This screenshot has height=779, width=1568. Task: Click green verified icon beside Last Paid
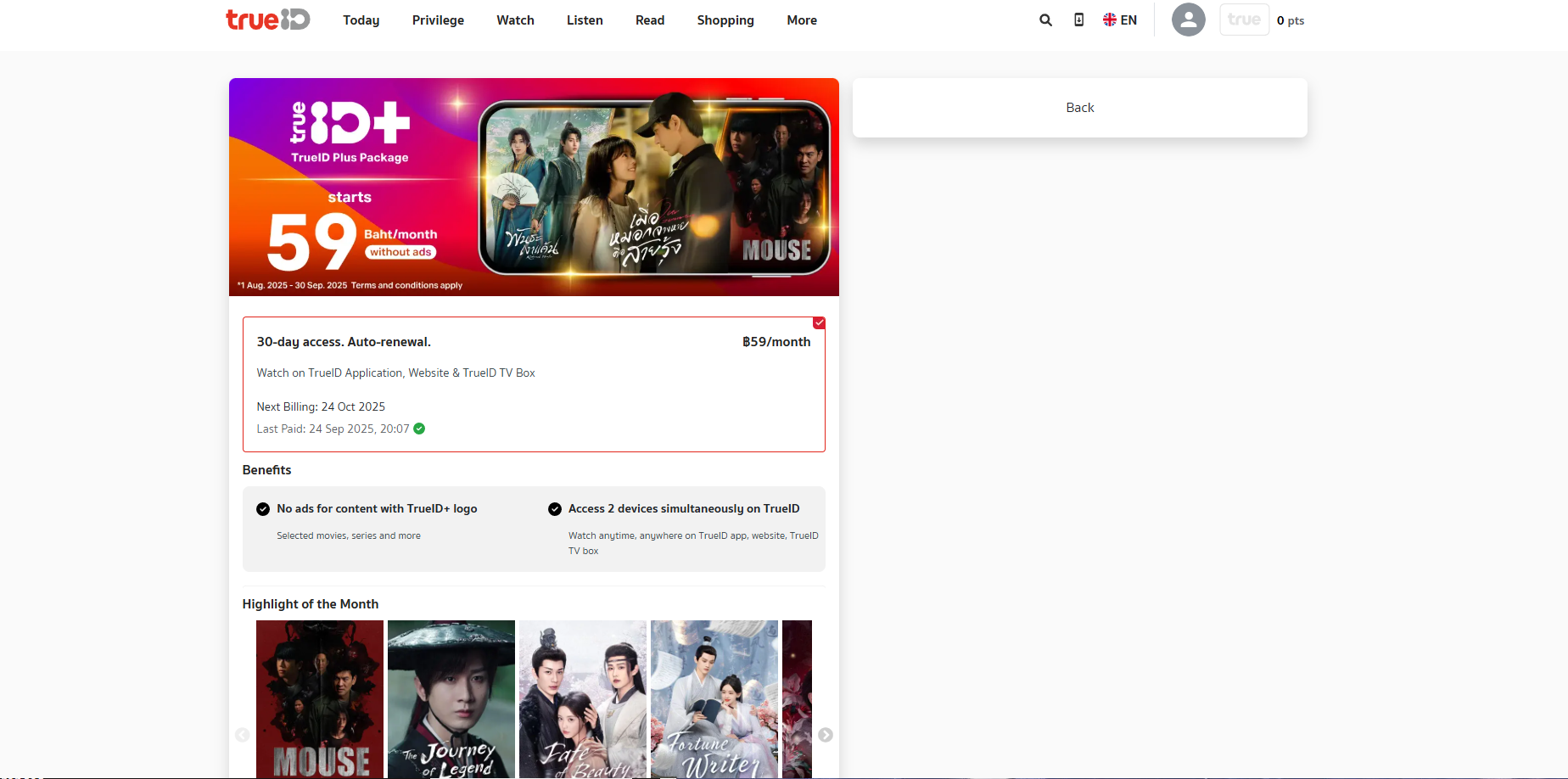pyautogui.click(x=419, y=429)
